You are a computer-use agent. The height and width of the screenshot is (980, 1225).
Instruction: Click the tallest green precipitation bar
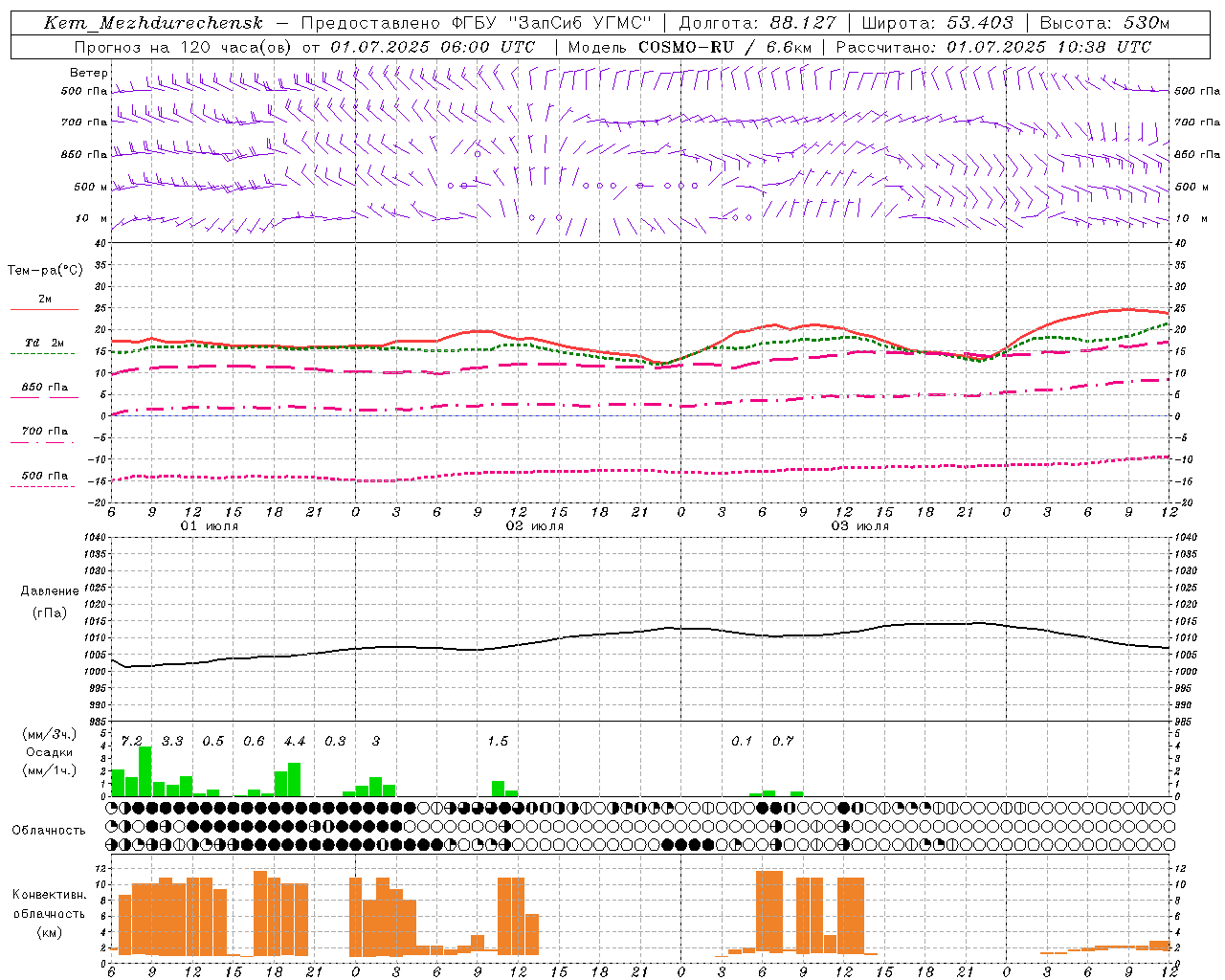pos(145,771)
